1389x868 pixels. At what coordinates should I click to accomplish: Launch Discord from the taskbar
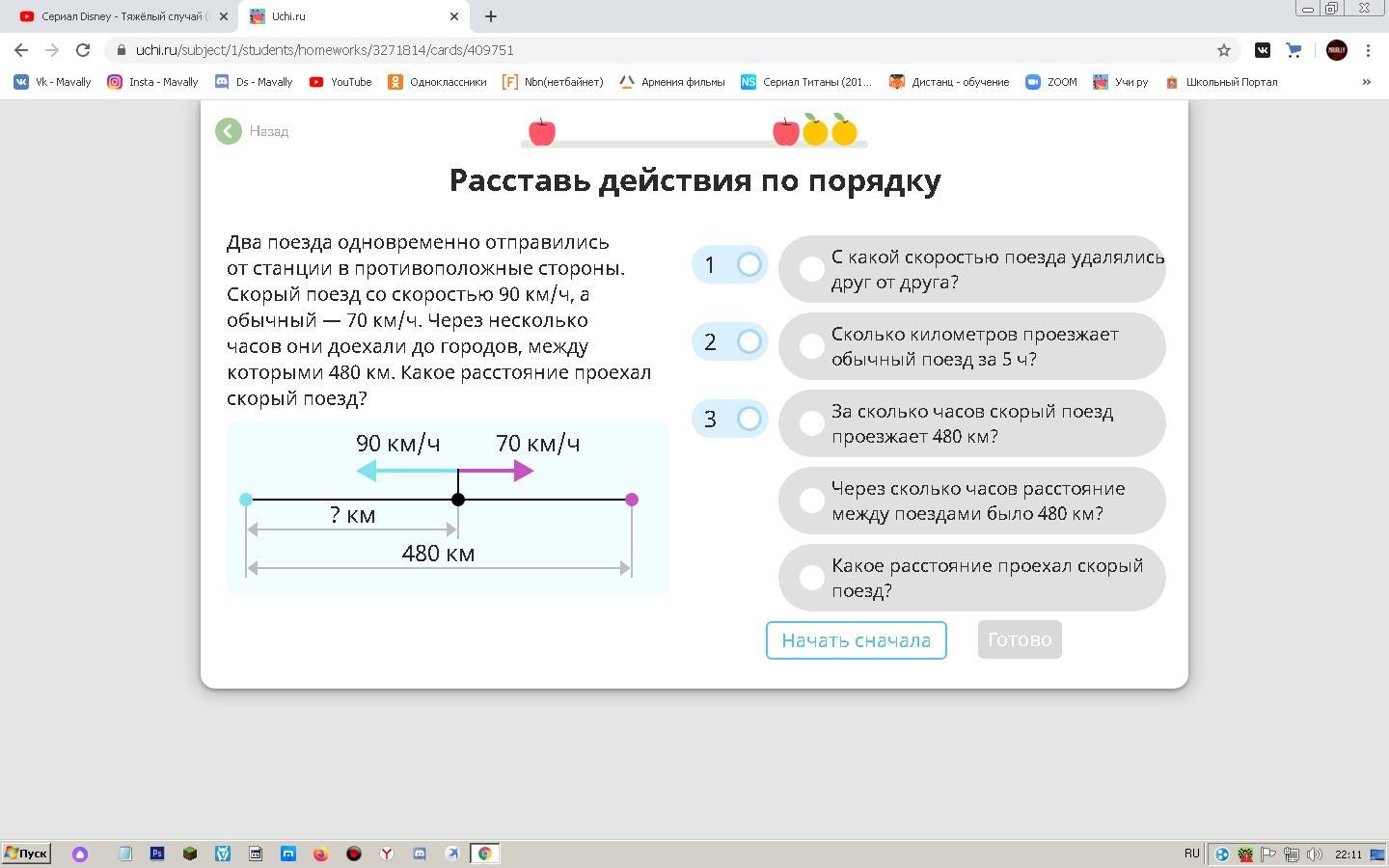pos(420,854)
